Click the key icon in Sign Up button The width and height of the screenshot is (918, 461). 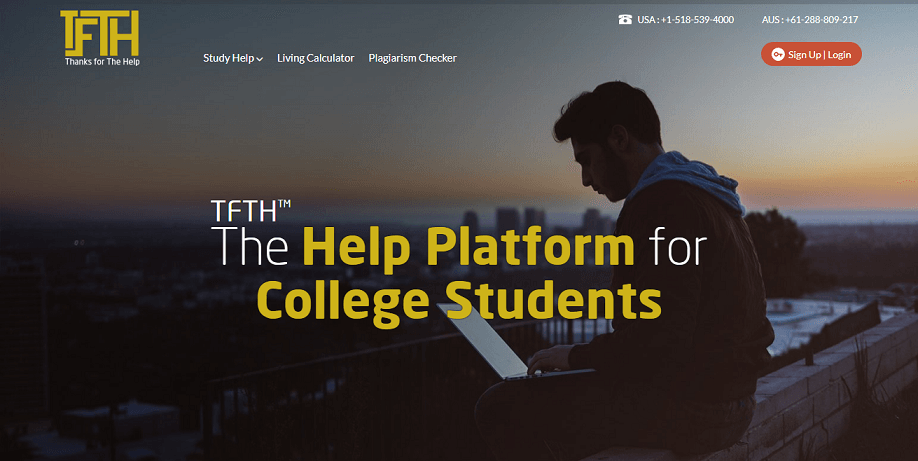(x=777, y=54)
